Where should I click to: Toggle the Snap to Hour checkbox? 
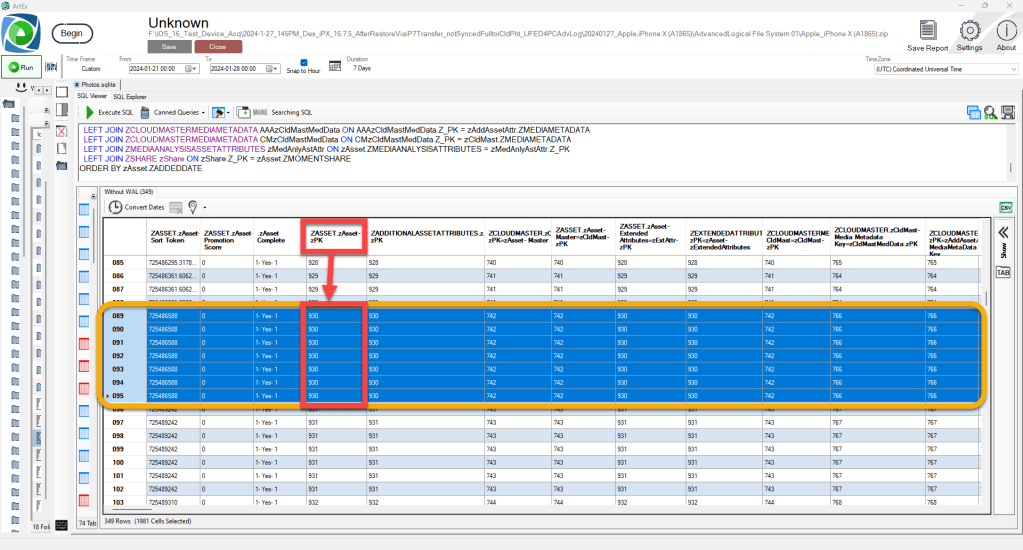click(x=305, y=63)
